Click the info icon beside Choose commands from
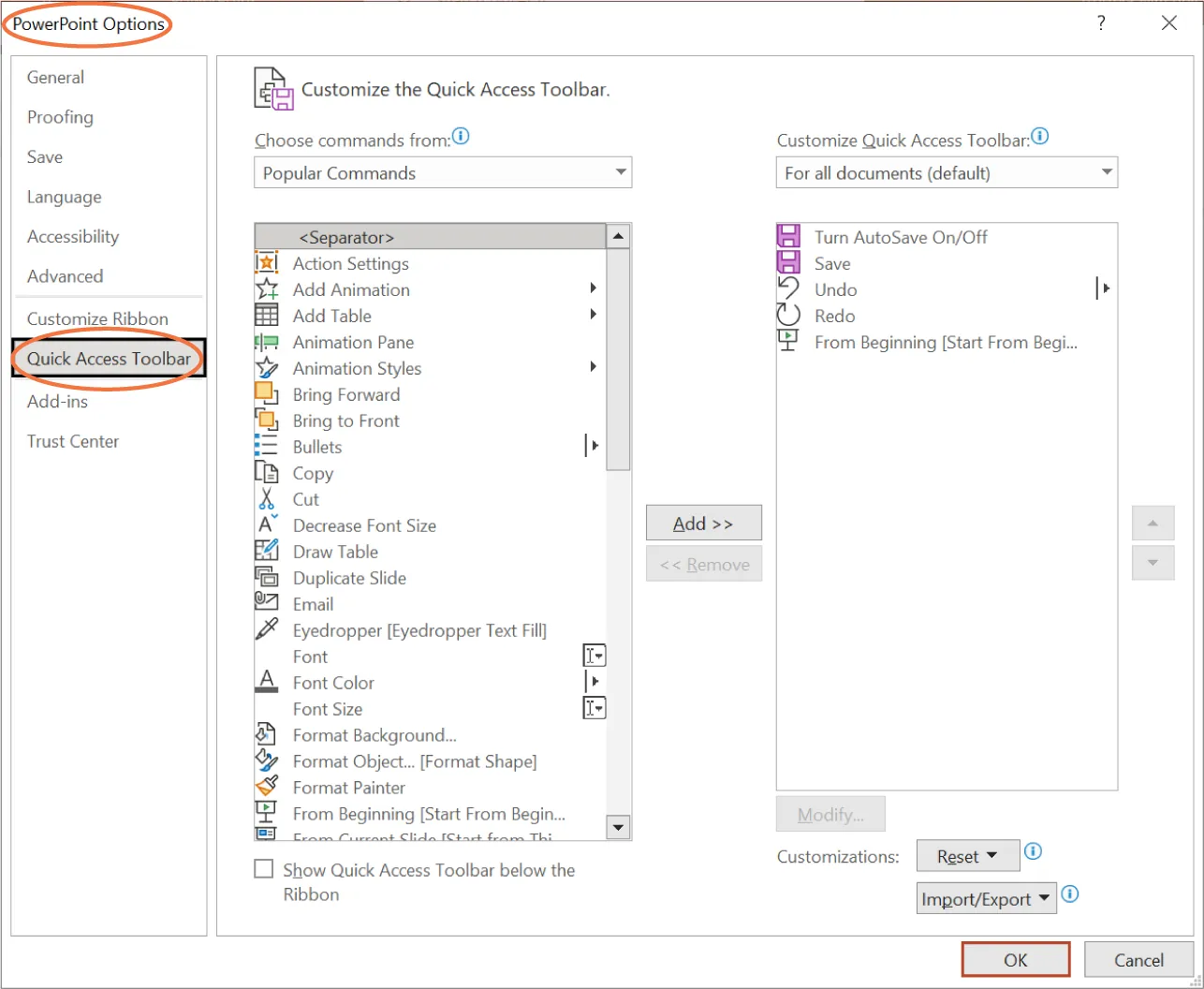The image size is (1204, 989). tap(461, 136)
